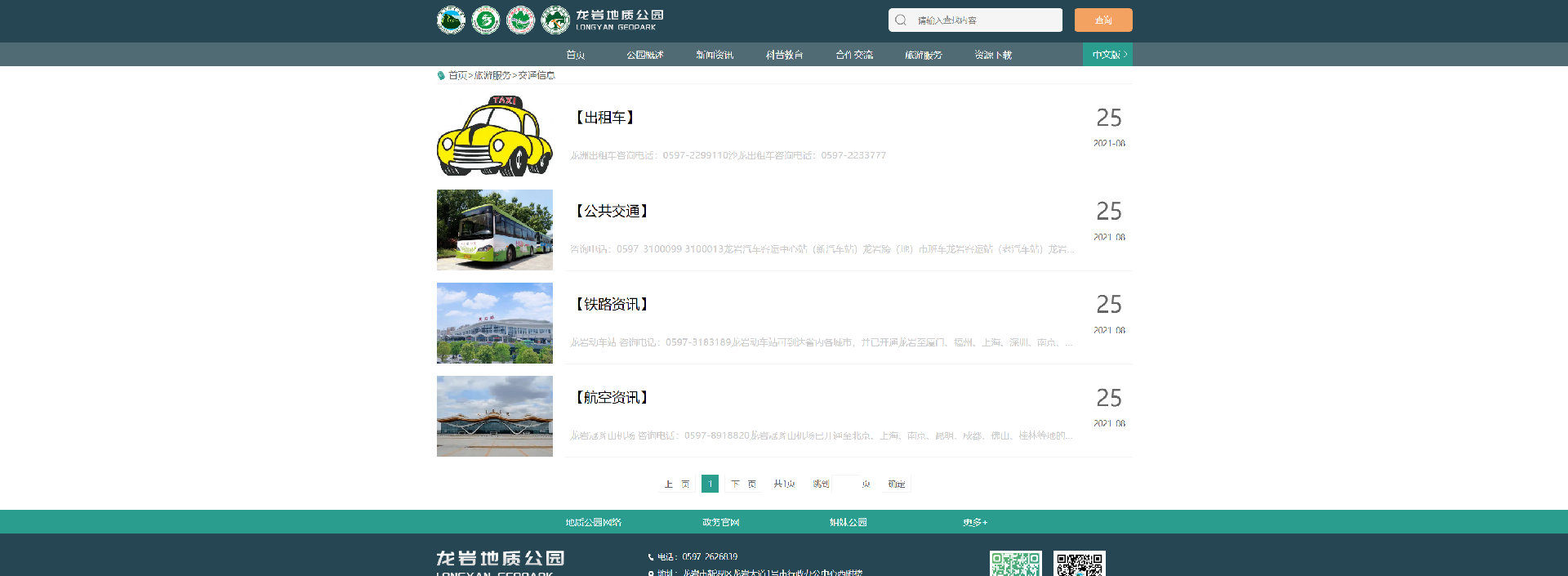The height and width of the screenshot is (576, 1568).
Task: Click the breadcrumb leaf icon before 首页
Action: point(441,75)
